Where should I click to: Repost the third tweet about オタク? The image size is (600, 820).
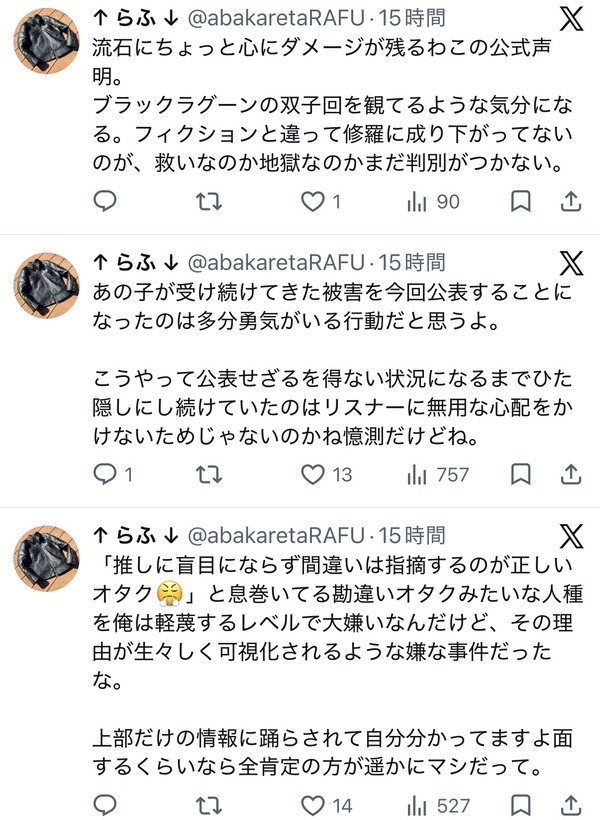tap(209, 805)
